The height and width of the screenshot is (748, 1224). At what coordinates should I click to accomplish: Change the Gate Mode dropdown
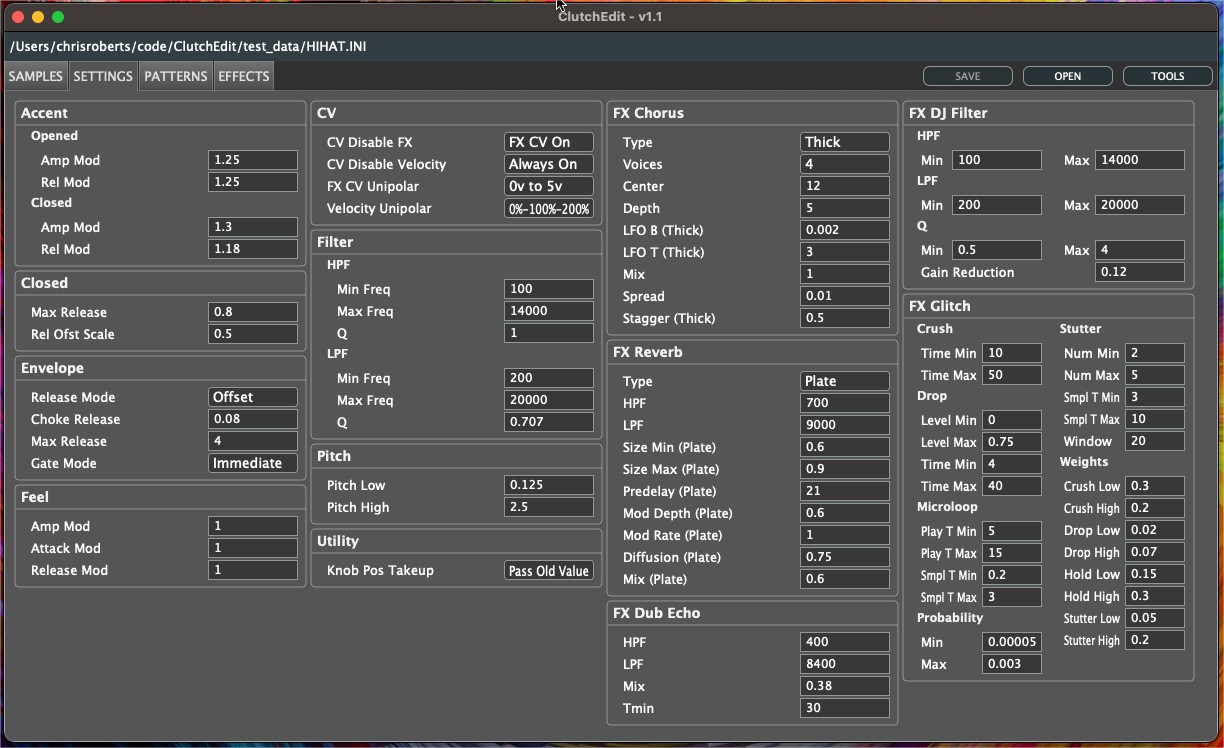point(253,463)
